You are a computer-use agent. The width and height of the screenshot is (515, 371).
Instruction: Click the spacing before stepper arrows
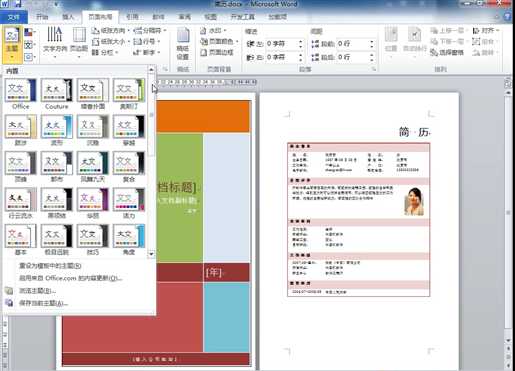372,44
